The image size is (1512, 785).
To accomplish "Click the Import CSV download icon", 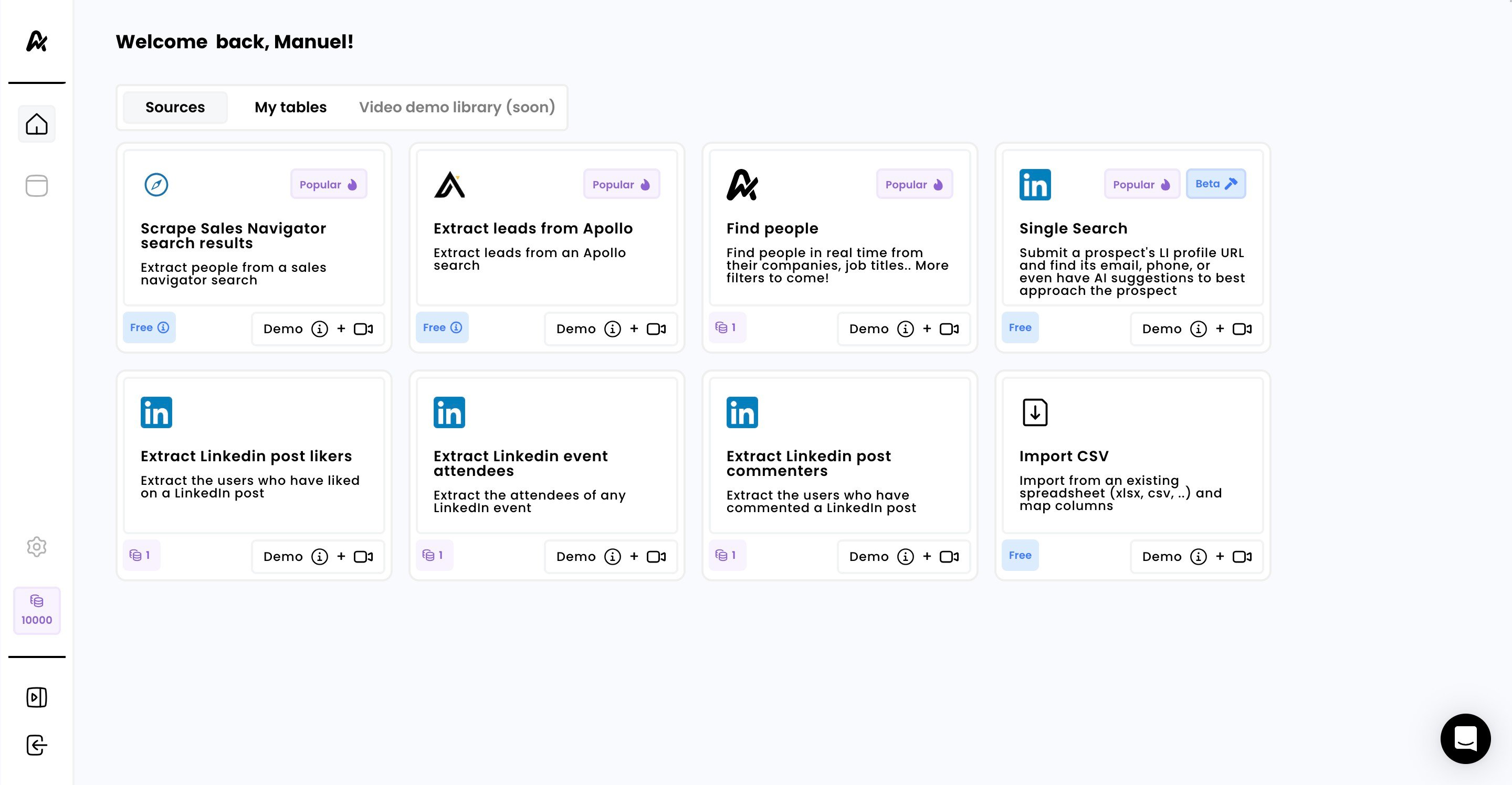I will [1034, 412].
